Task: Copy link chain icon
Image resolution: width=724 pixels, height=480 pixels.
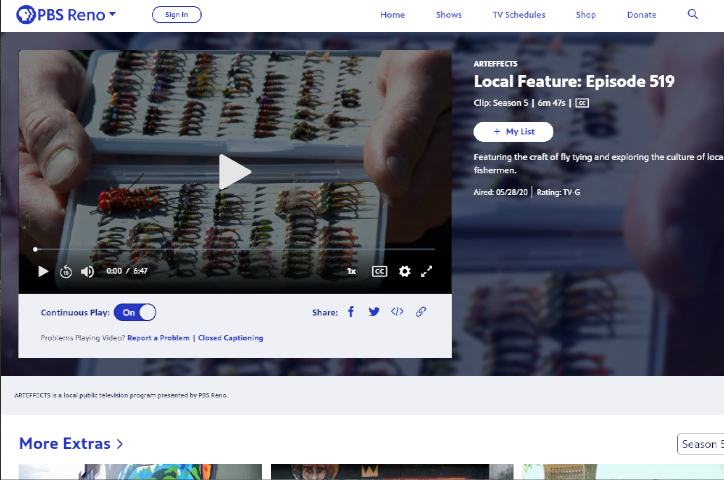Action: [x=421, y=312]
